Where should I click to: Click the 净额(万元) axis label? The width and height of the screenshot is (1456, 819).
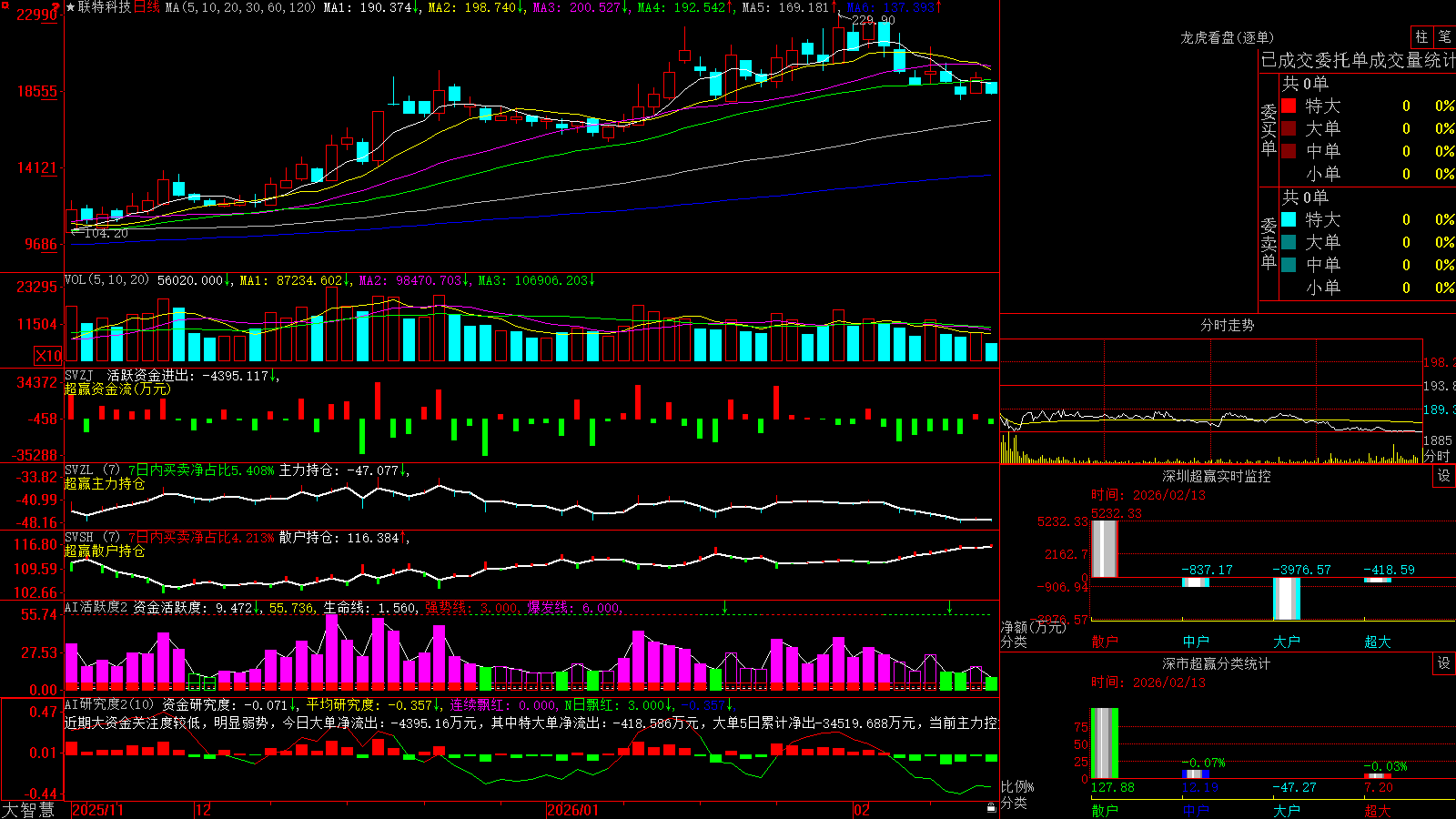click(x=1033, y=627)
